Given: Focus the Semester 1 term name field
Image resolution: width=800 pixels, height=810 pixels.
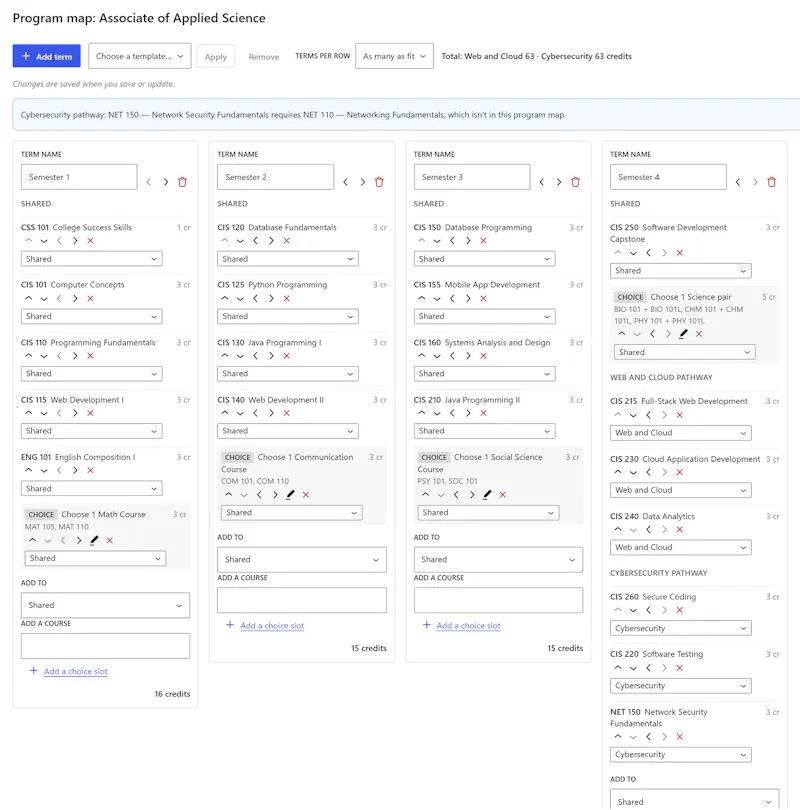Looking at the screenshot, I should pos(79,177).
